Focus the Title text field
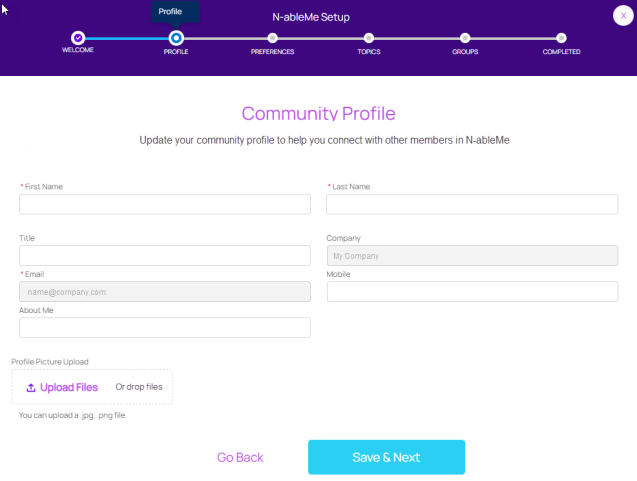 click(x=165, y=256)
